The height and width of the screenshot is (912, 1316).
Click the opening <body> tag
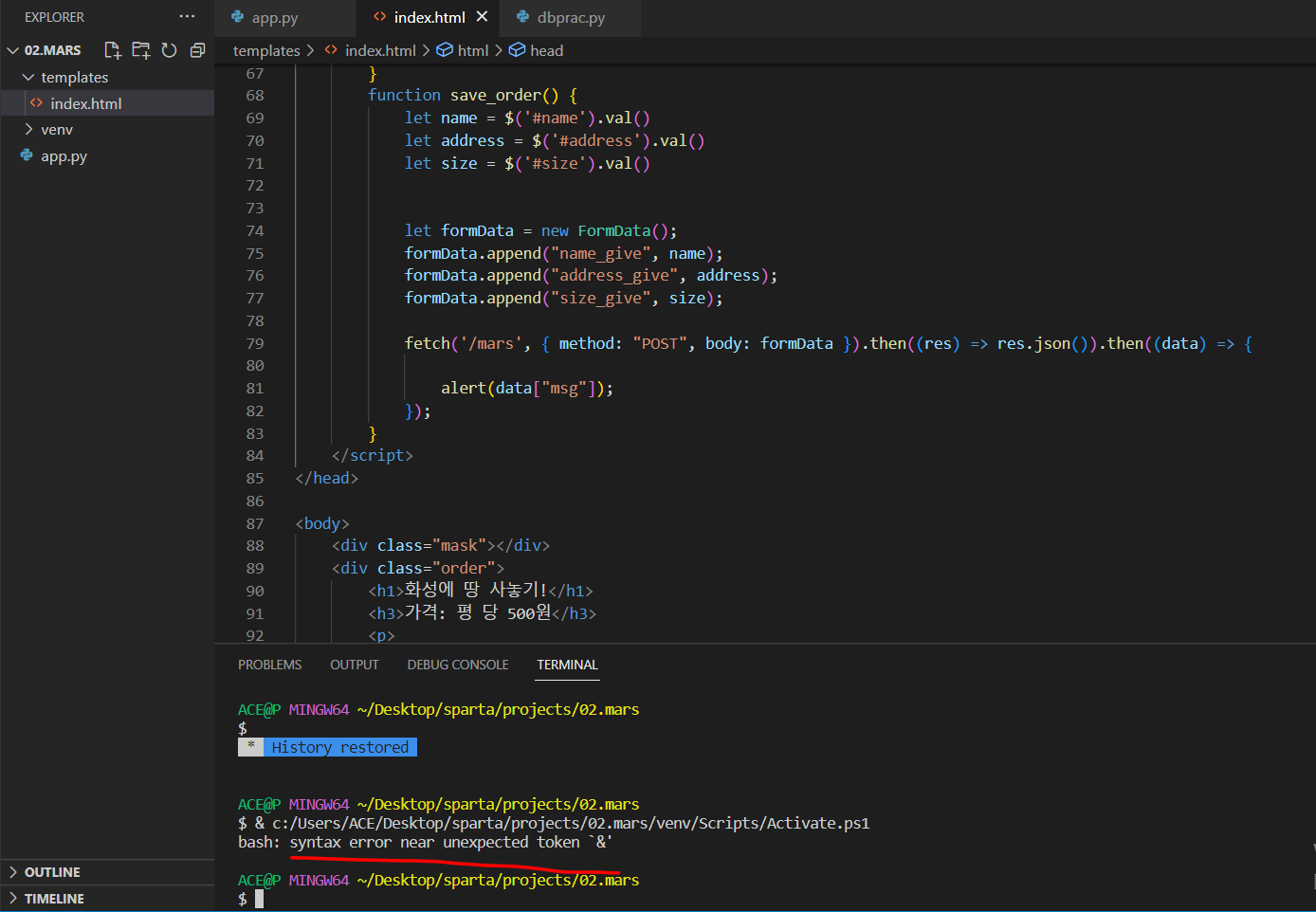coord(322,524)
